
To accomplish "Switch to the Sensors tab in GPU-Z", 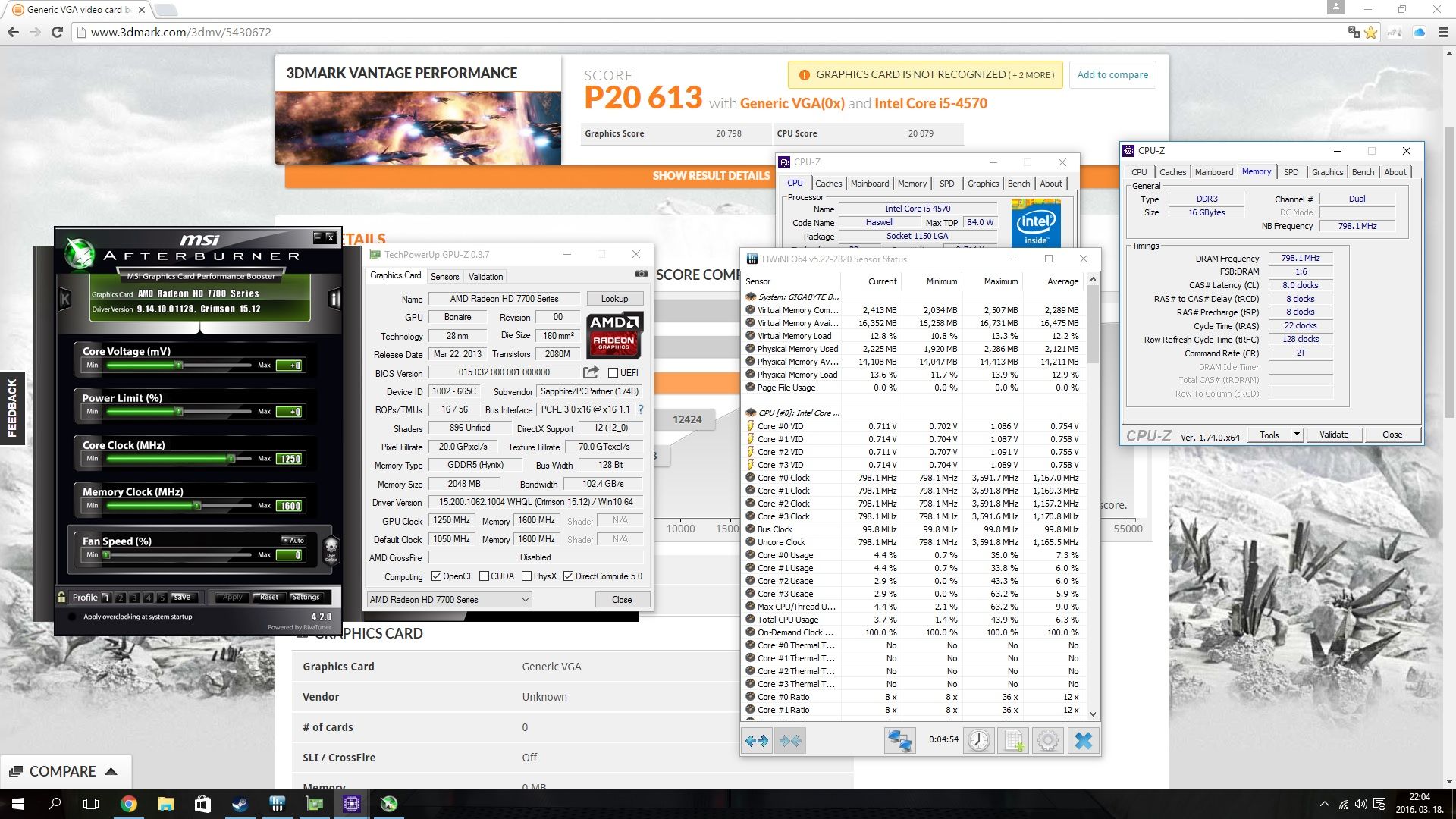I will click(x=444, y=277).
